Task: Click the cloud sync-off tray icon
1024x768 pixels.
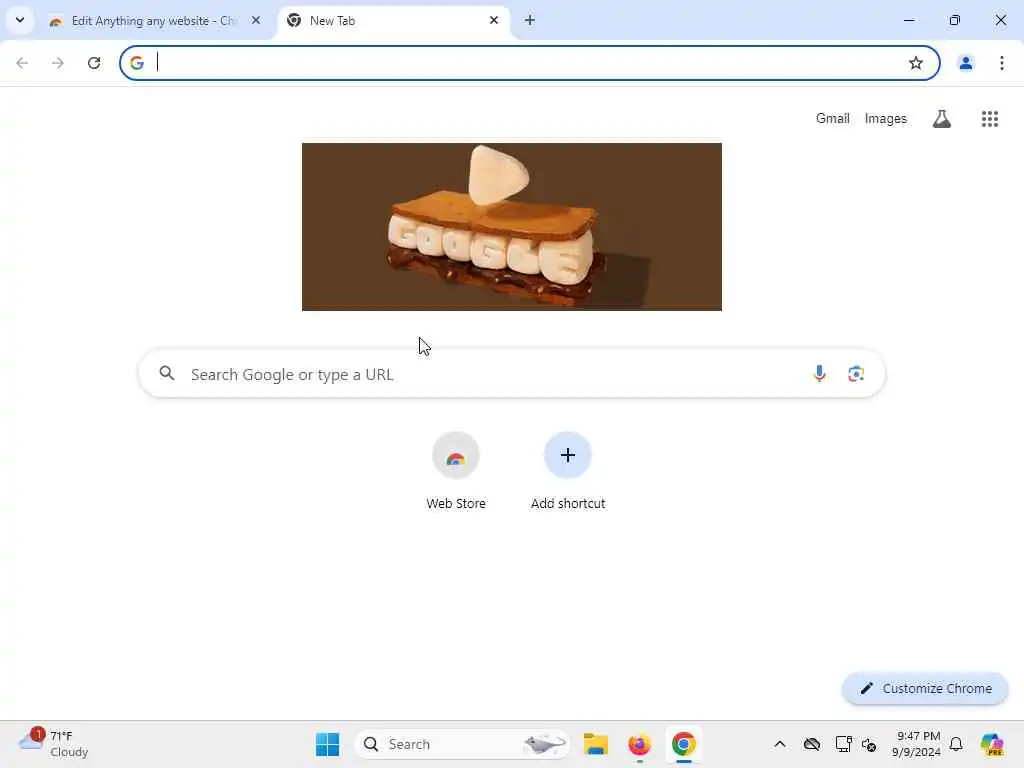Action: click(x=812, y=744)
